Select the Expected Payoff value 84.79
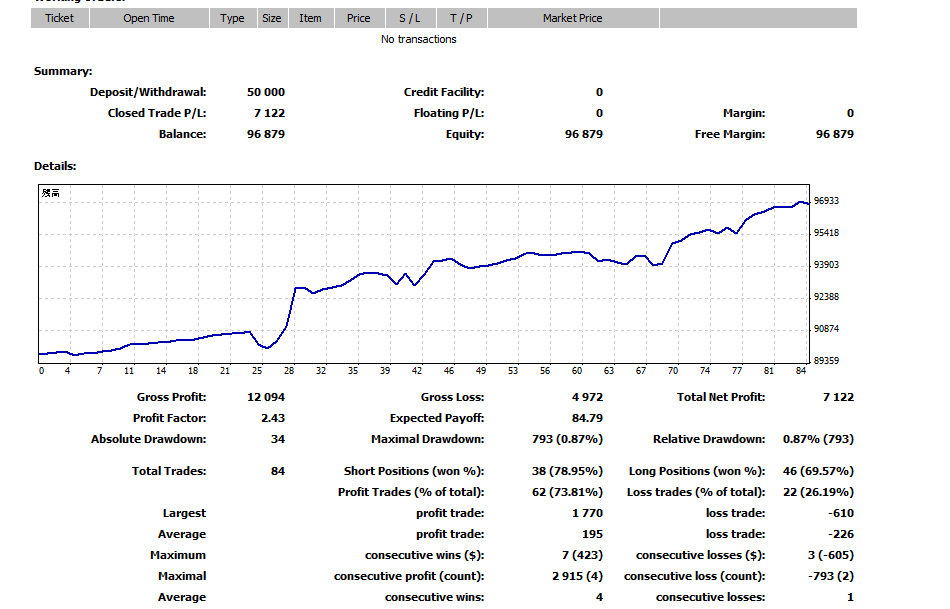 point(586,418)
